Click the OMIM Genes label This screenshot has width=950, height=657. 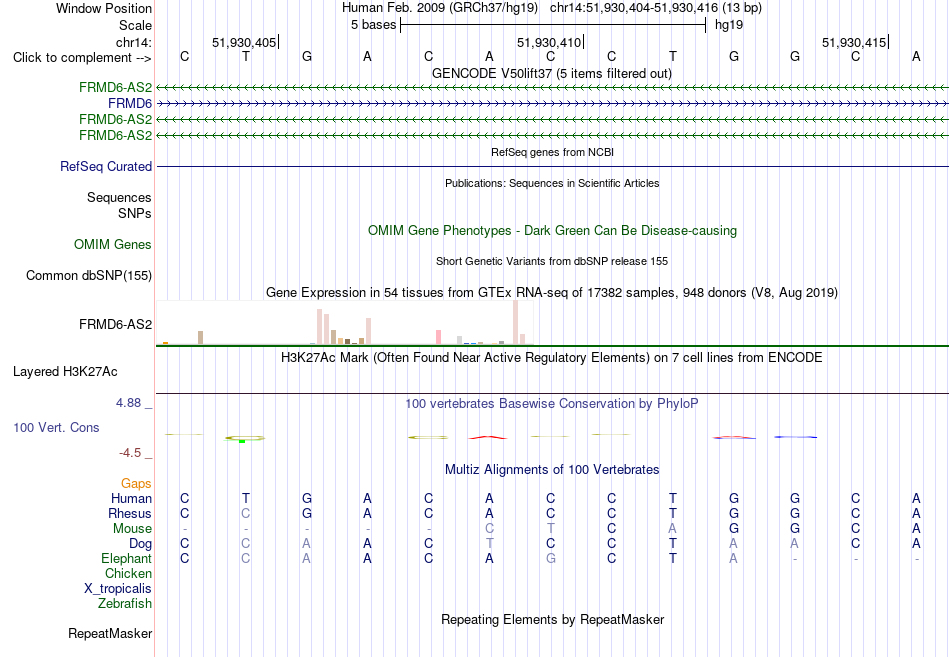pyautogui.click(x=113, y=244)
